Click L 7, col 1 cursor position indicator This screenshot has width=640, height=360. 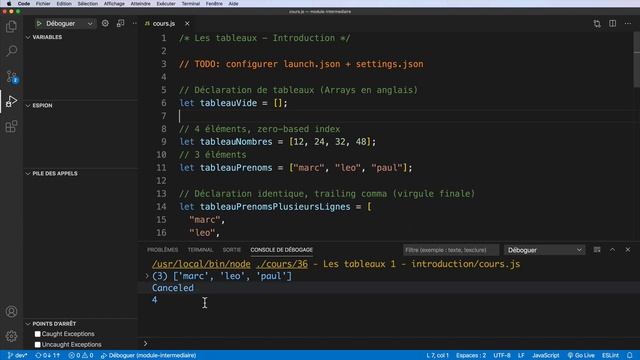tap(438, 356)
